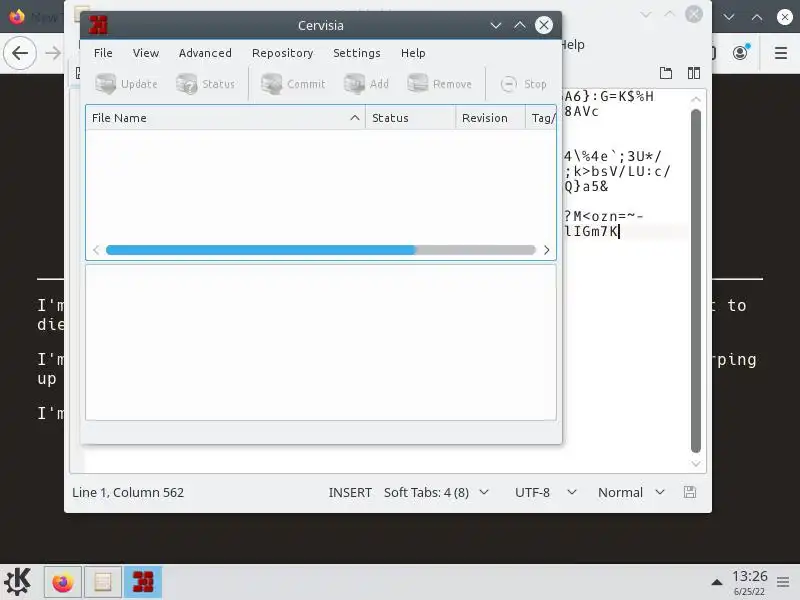
Task: Click the Commit toolbar button
Action: tap(293, 84)
